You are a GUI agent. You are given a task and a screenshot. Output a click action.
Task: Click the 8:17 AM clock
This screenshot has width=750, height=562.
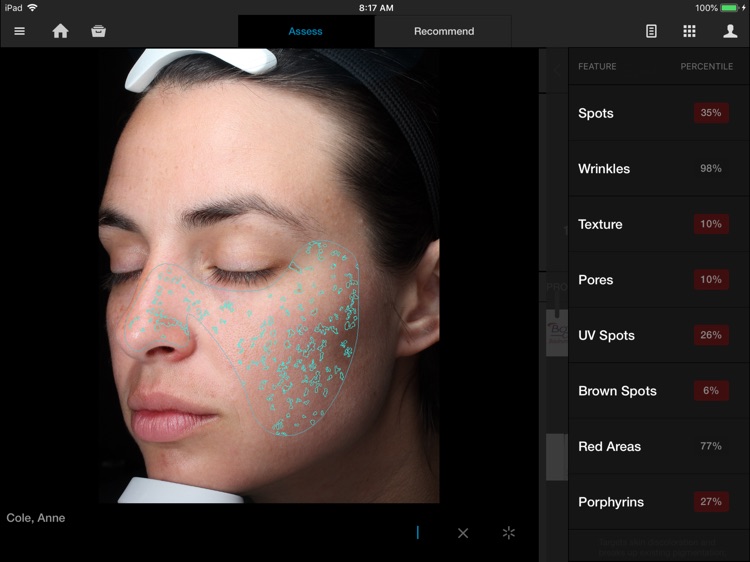point(376,8)
